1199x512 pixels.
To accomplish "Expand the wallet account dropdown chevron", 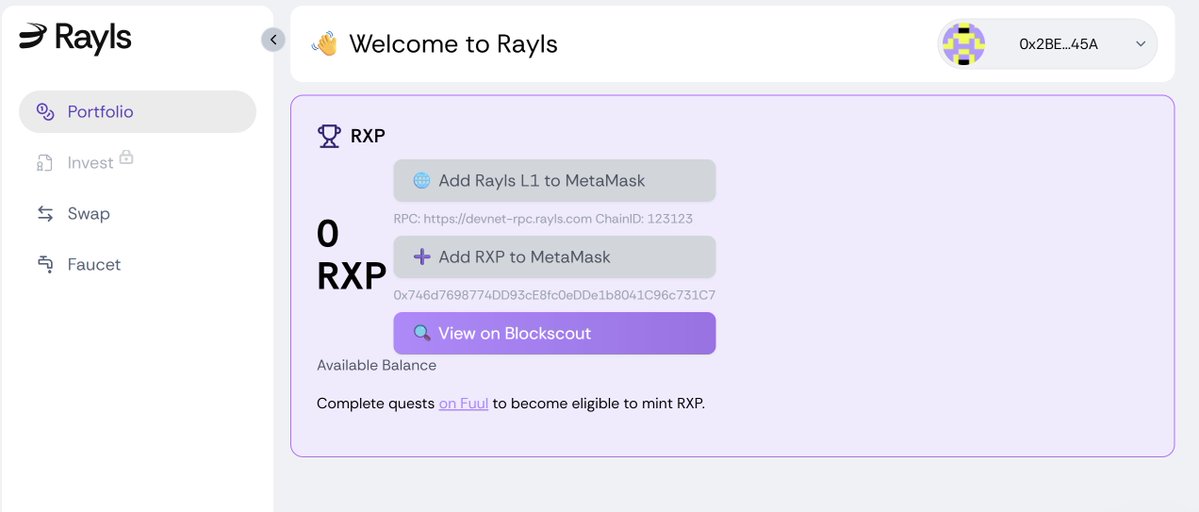I will [1141, 44].
